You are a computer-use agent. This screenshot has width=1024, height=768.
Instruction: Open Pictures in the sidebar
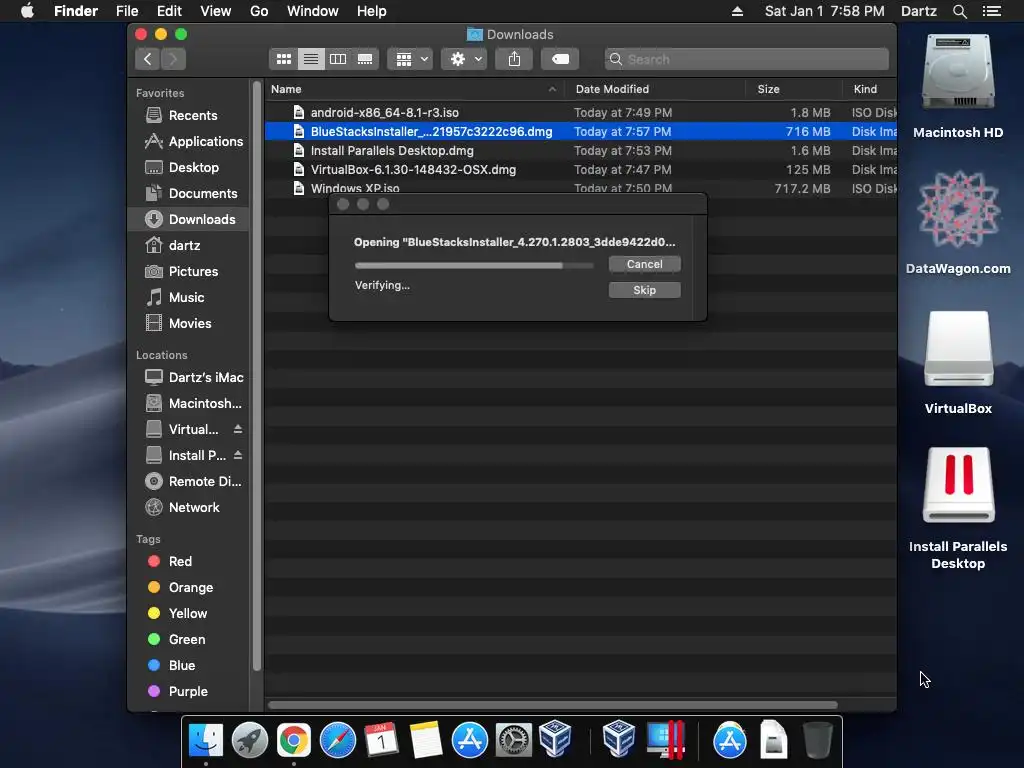[x=188, y=272]
